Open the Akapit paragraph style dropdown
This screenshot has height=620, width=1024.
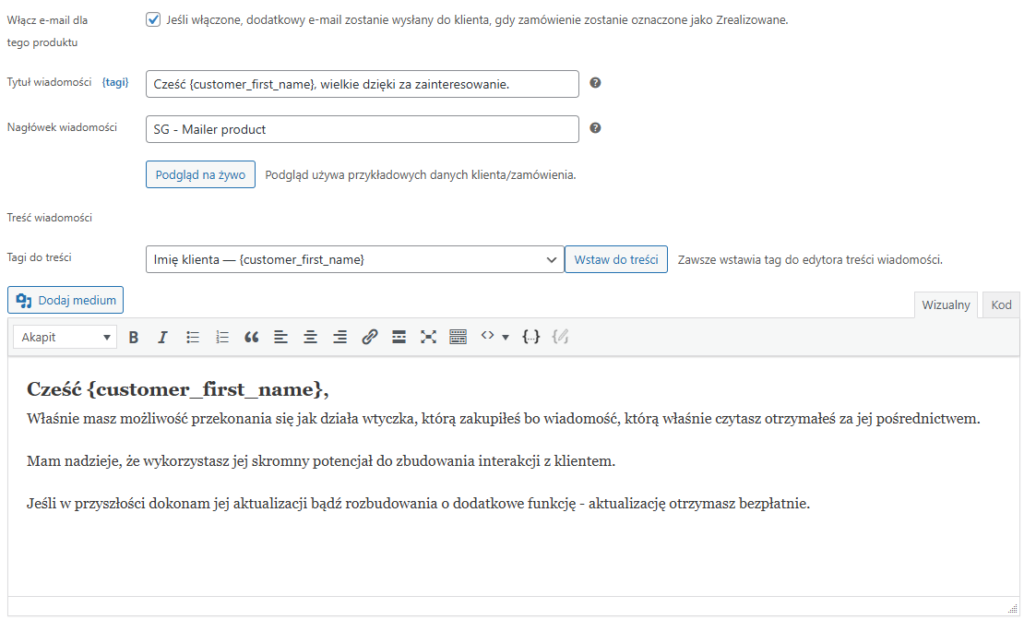tap(63, 337)
